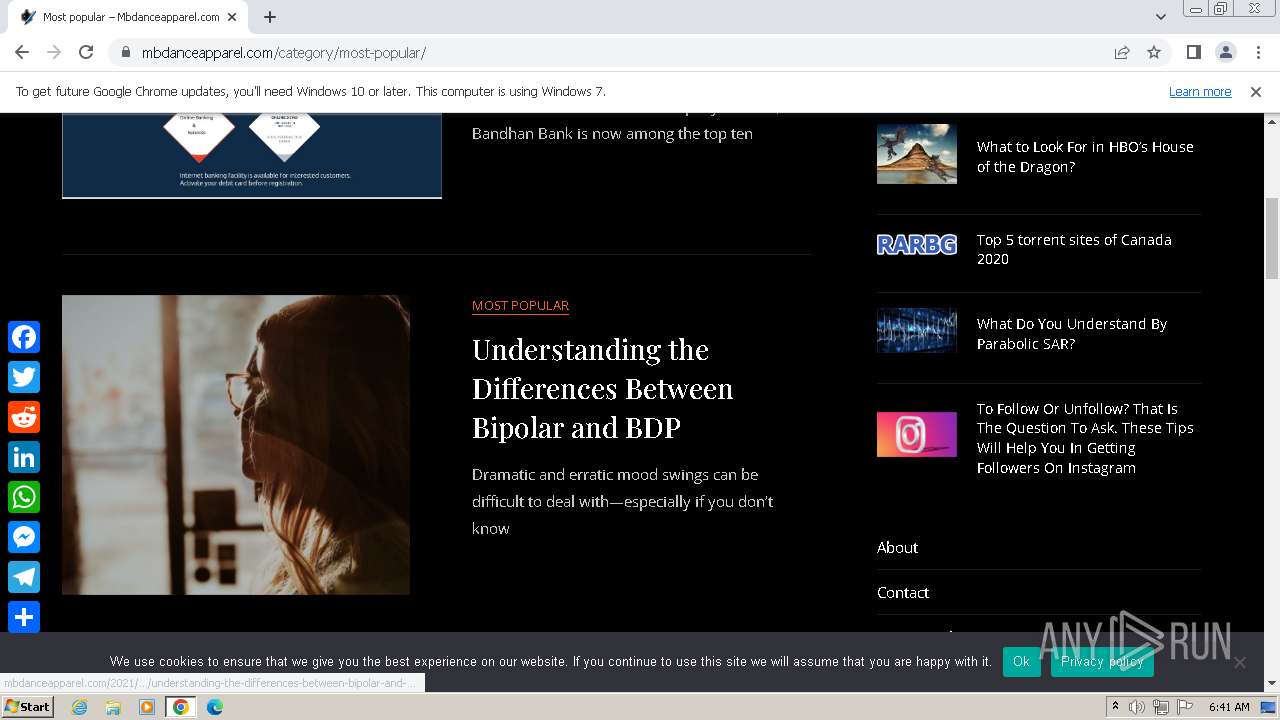Open network status icon in tray
This screenshot has width=1280, height=720.
tap(1161, 707)
